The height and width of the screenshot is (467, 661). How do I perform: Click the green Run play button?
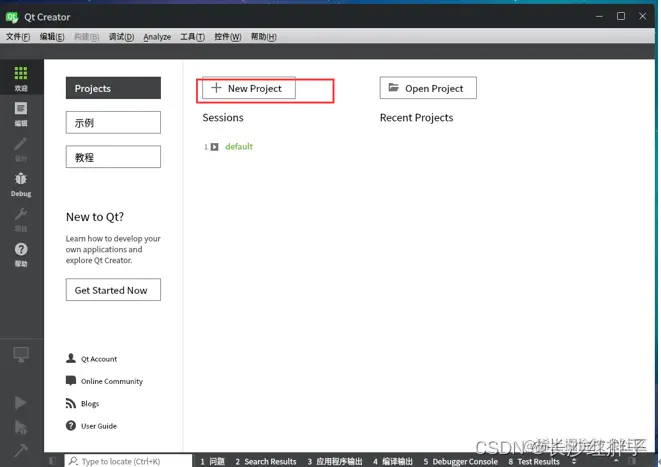click(21, 403)
